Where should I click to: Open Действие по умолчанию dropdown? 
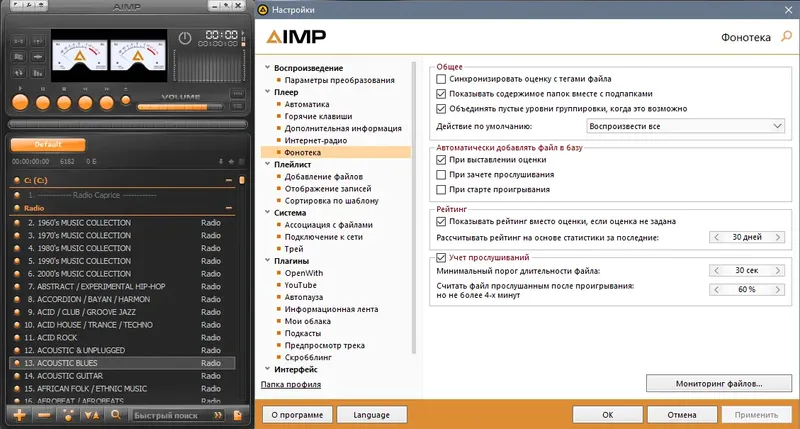(686, 126)
